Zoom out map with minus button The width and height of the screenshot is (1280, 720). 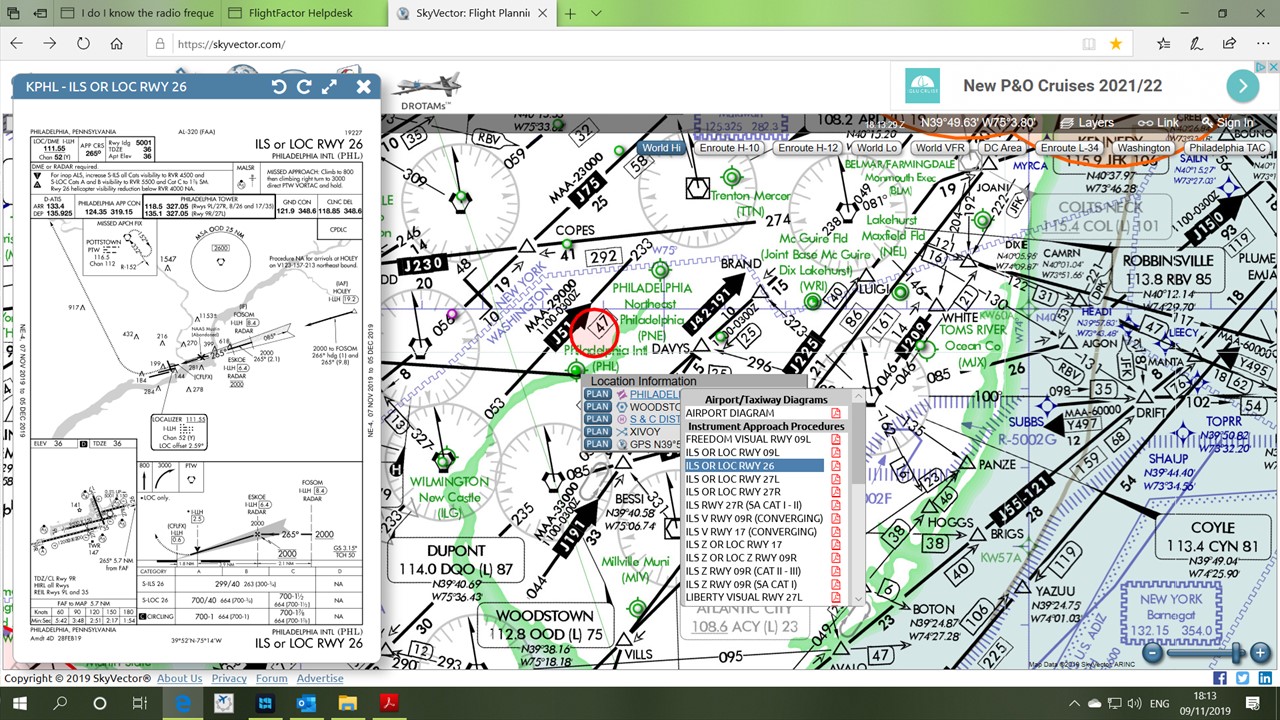coord(1153,653)
